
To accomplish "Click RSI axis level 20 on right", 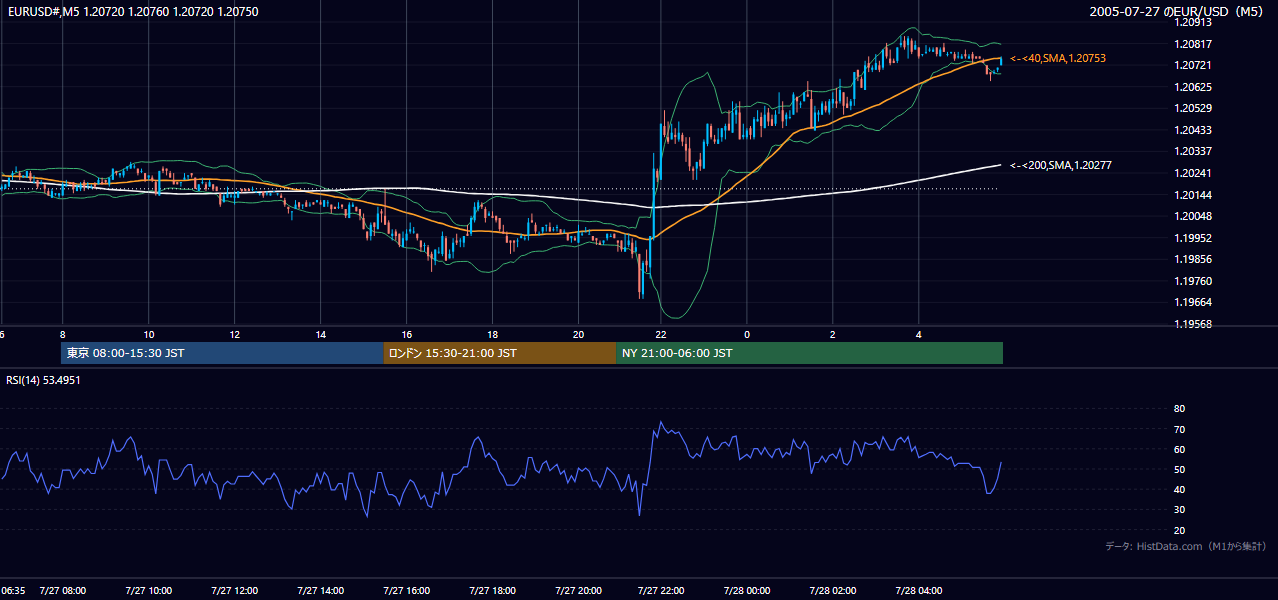I will [x=1180, y=530].
